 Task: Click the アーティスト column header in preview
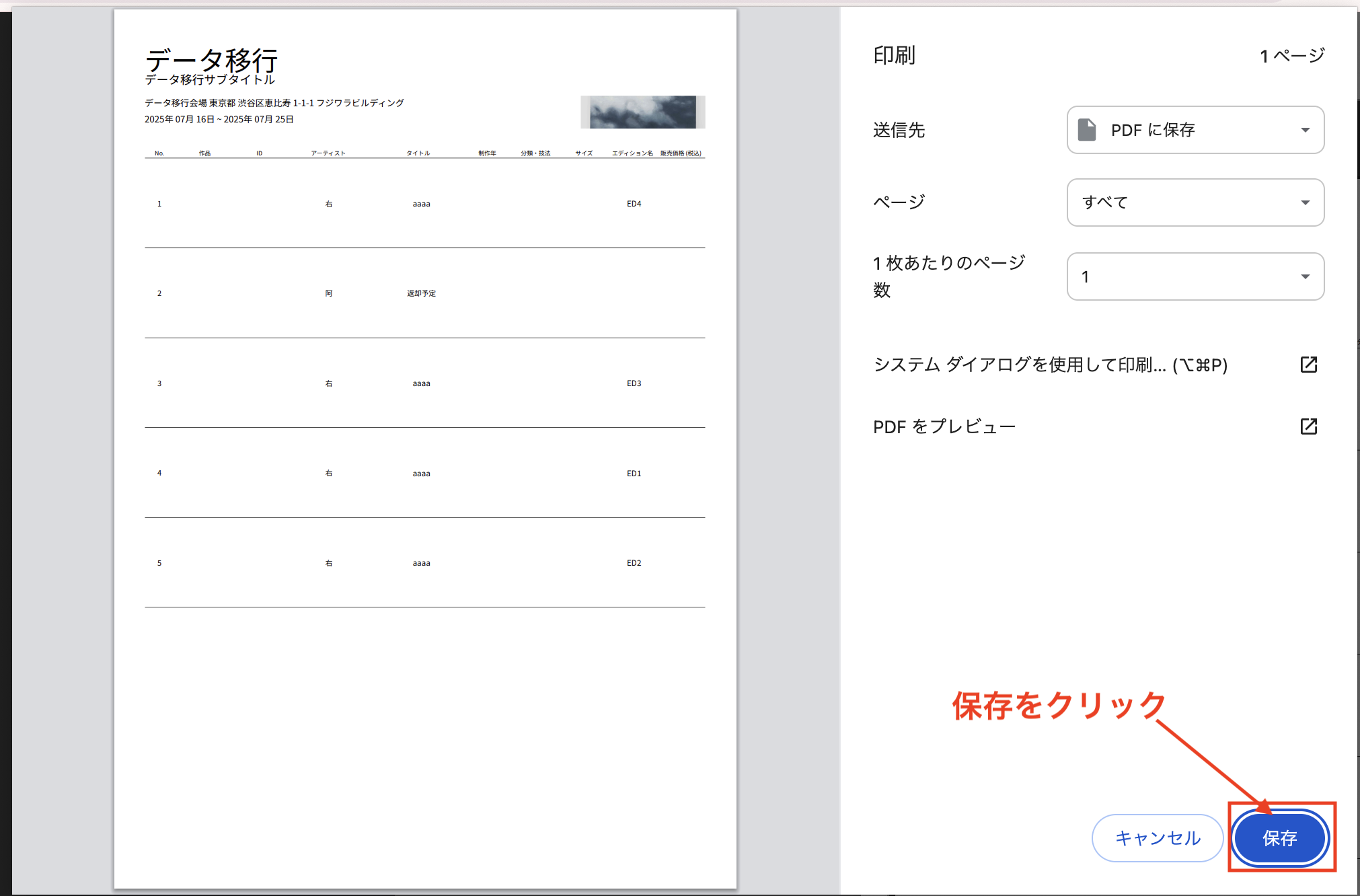(328, 153)
